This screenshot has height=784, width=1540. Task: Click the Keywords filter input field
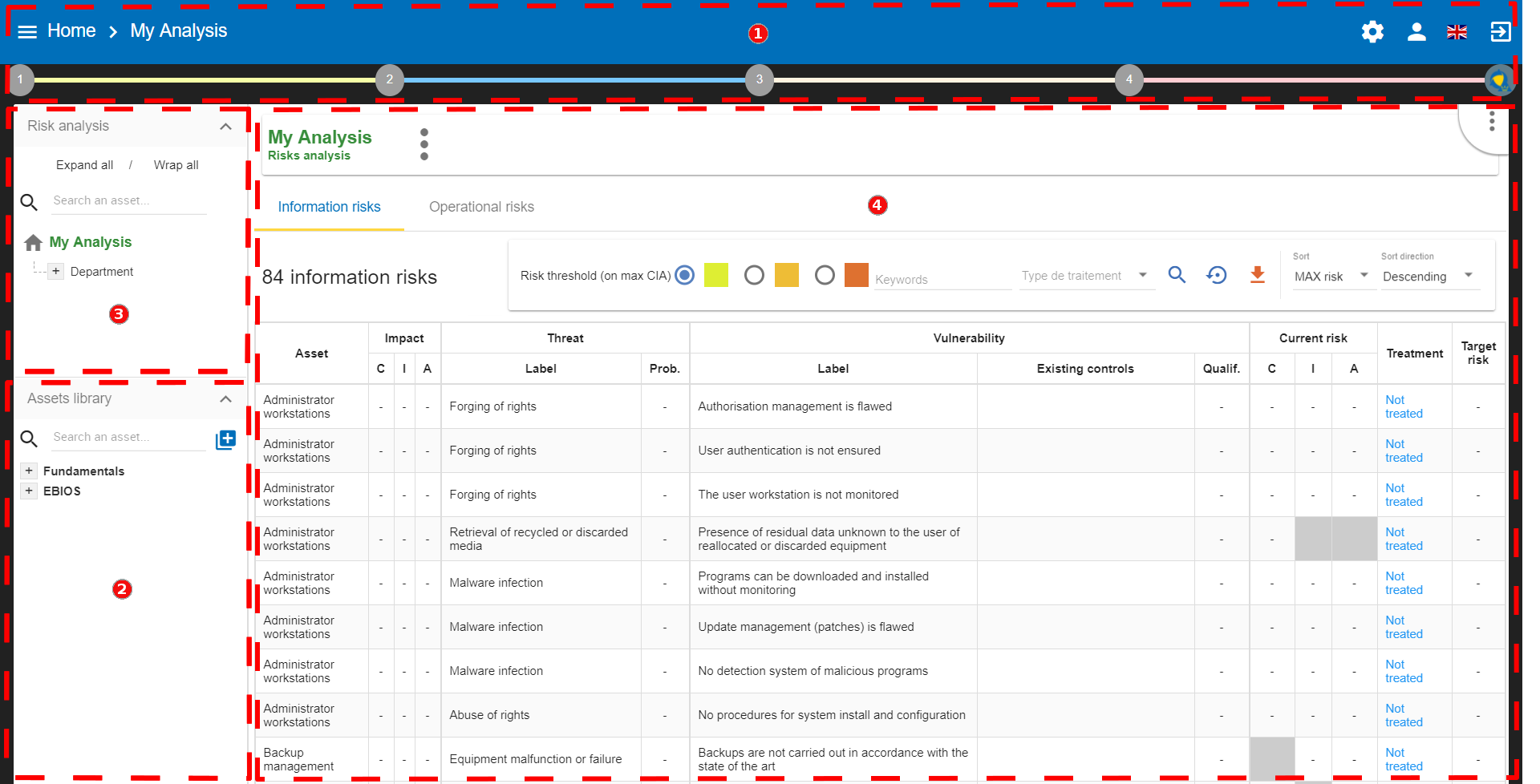point(942,279)
